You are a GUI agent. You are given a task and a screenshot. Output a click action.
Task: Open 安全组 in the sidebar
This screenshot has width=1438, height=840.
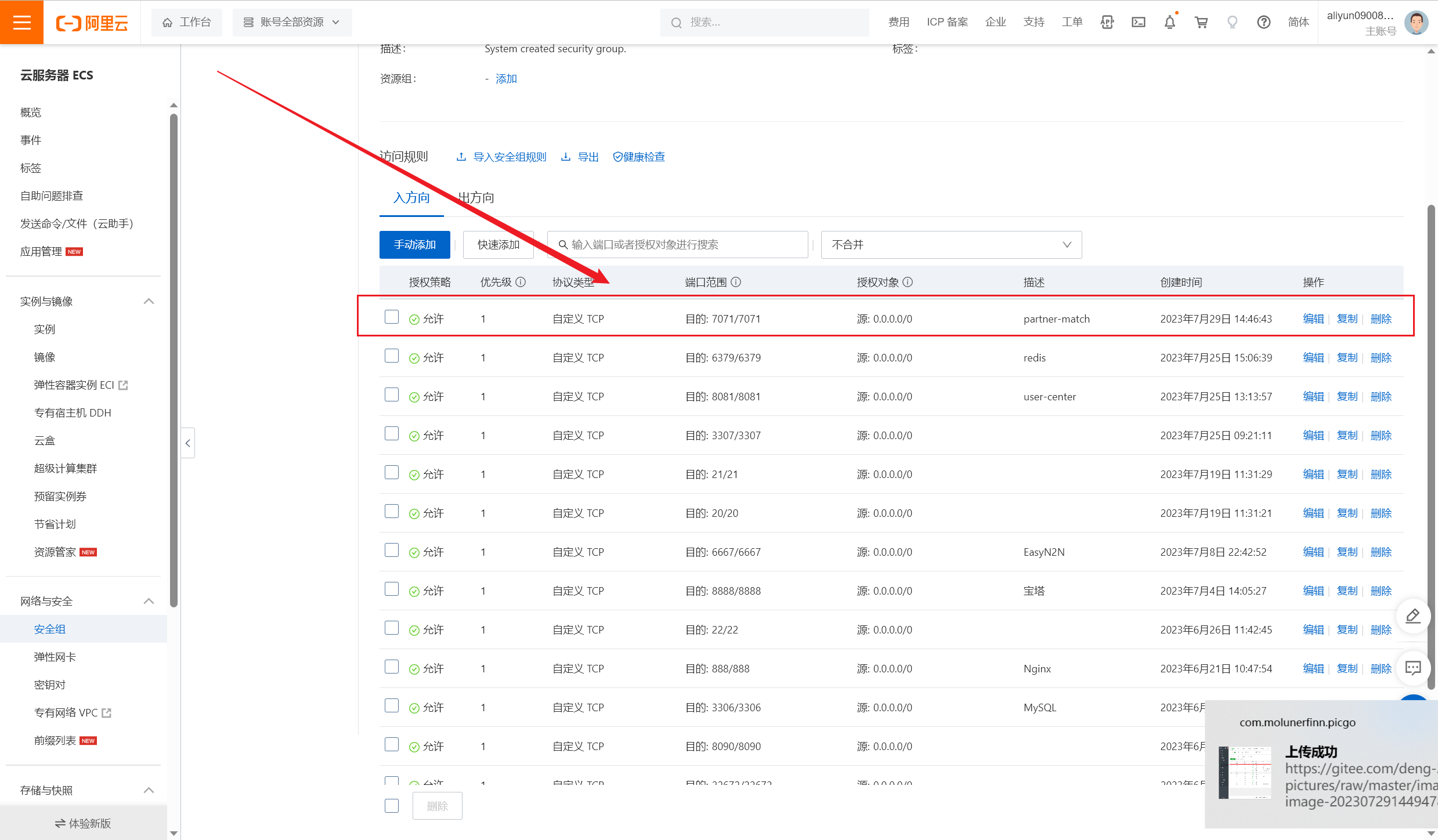tap(49, 629)
